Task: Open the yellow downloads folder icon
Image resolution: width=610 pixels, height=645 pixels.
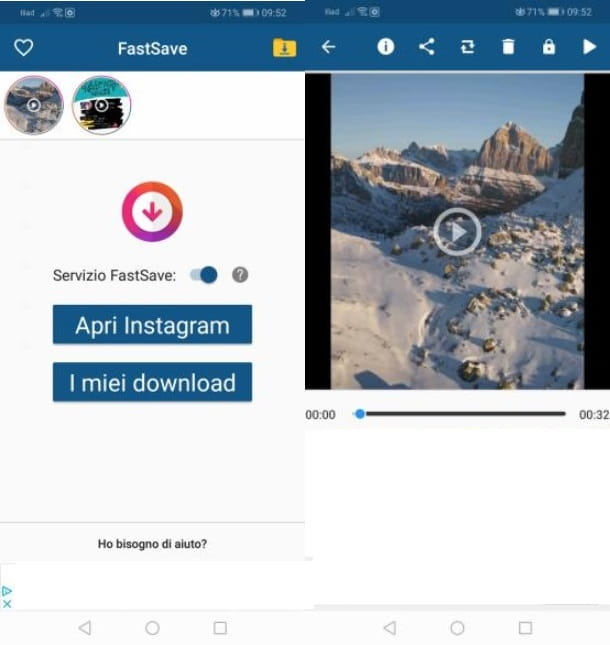Action: [x=284, y=48]
